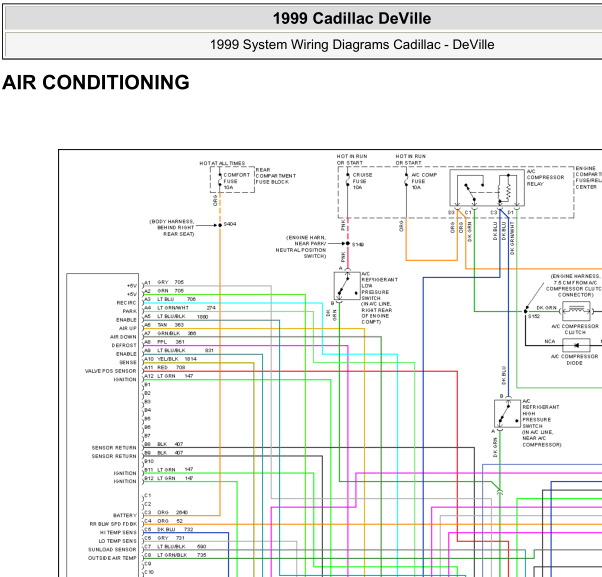
Task: Click the 'BODY HARNESS, BEHIND RIGHT REAR SEAT' note
Action: coord(172,228)
